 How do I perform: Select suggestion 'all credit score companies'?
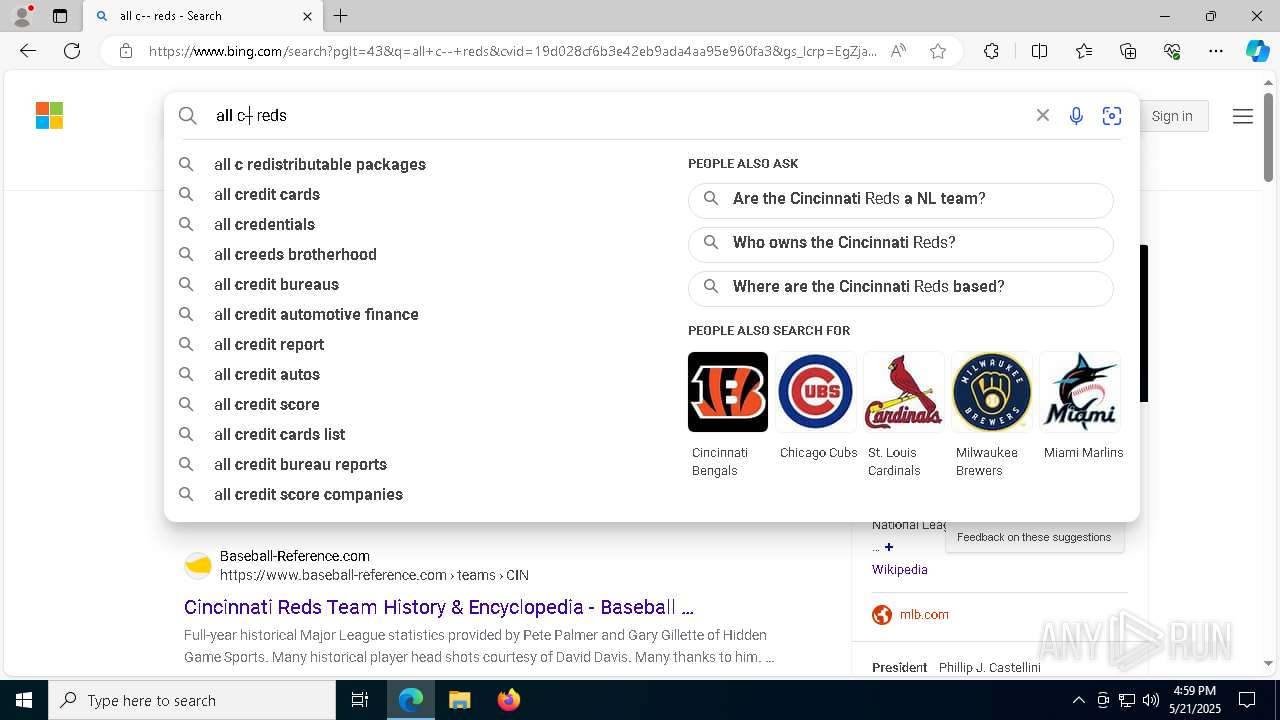pyautogui.click(x=308, y=494)
